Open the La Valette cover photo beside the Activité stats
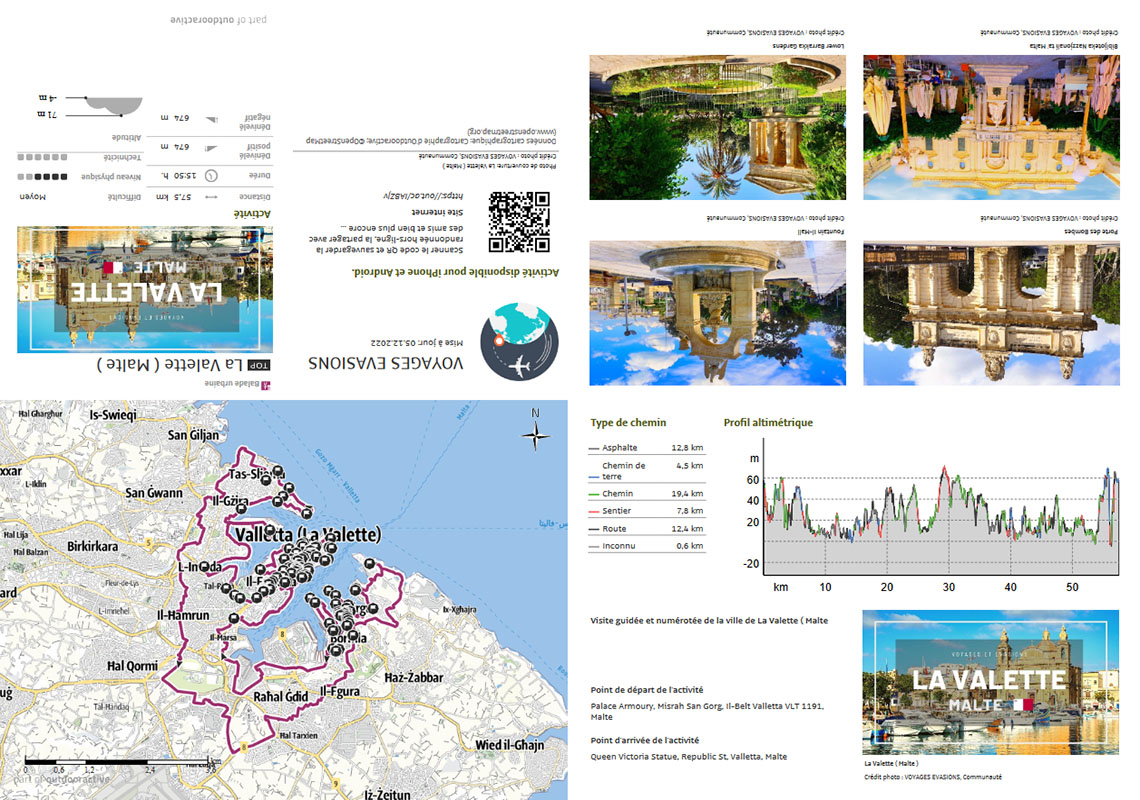This screenshot has height=800, width=1140. click(x=145, y=289)
